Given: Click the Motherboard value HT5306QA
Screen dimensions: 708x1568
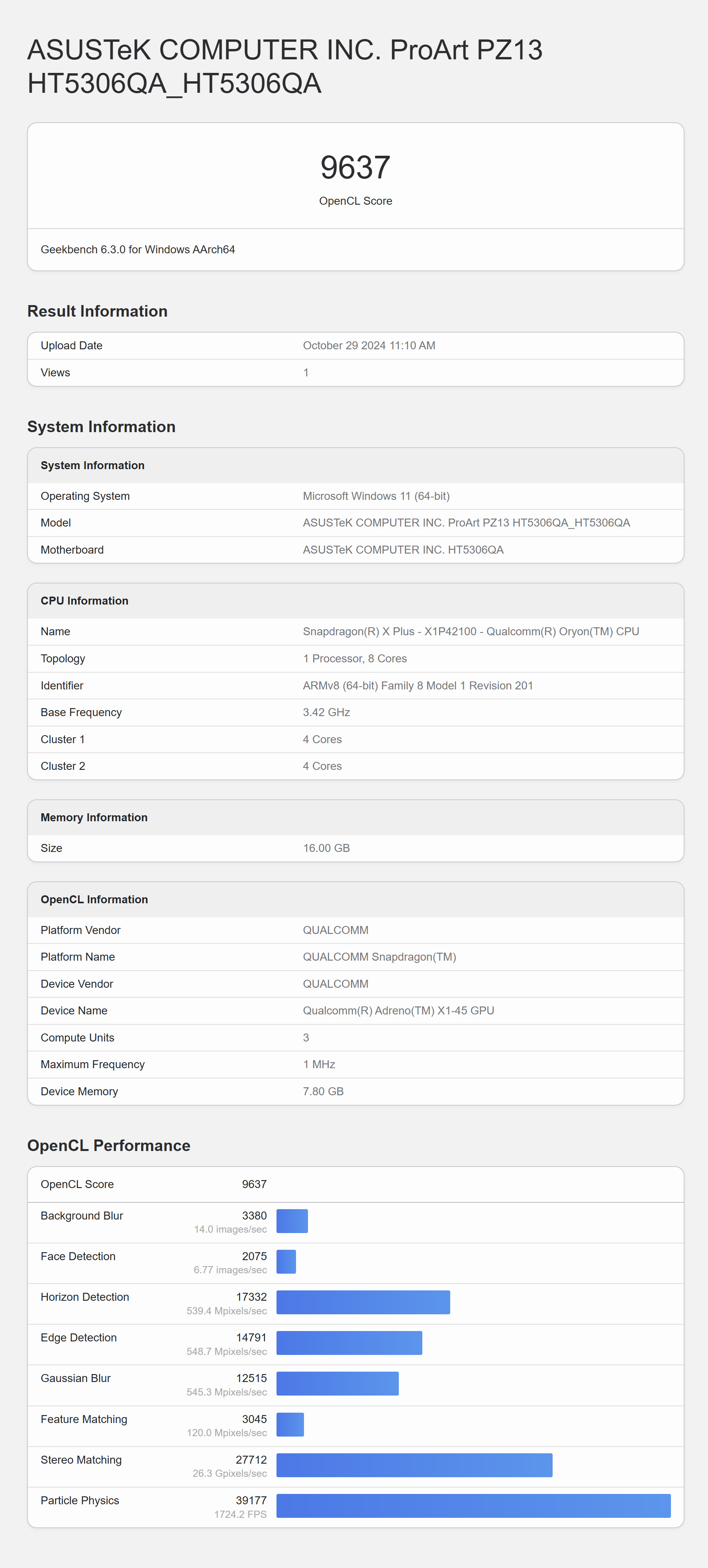Looking at the screenshot, I should 403,550.
